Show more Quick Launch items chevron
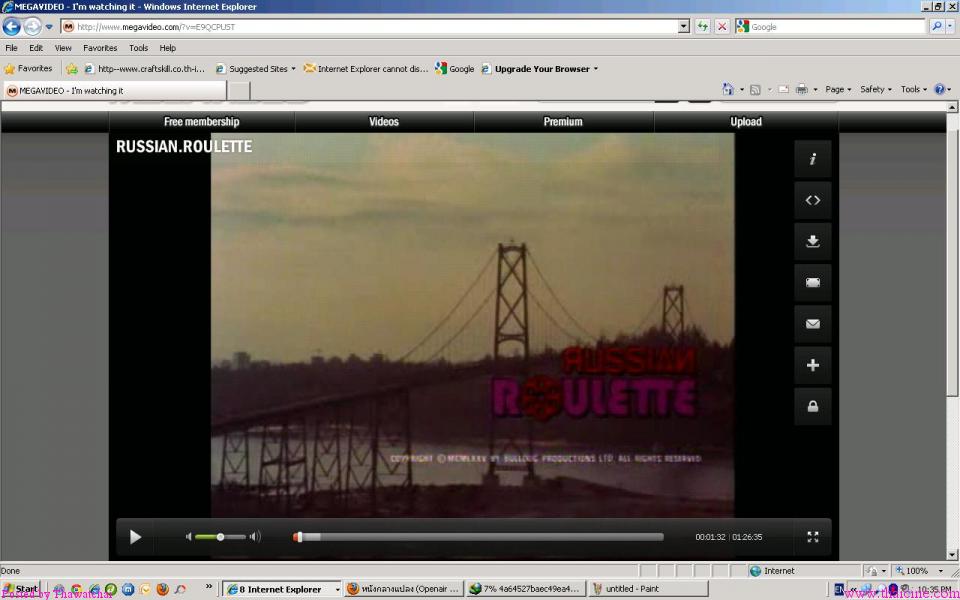The height and width of the screenshot is (600, 960). coord(209,587)
